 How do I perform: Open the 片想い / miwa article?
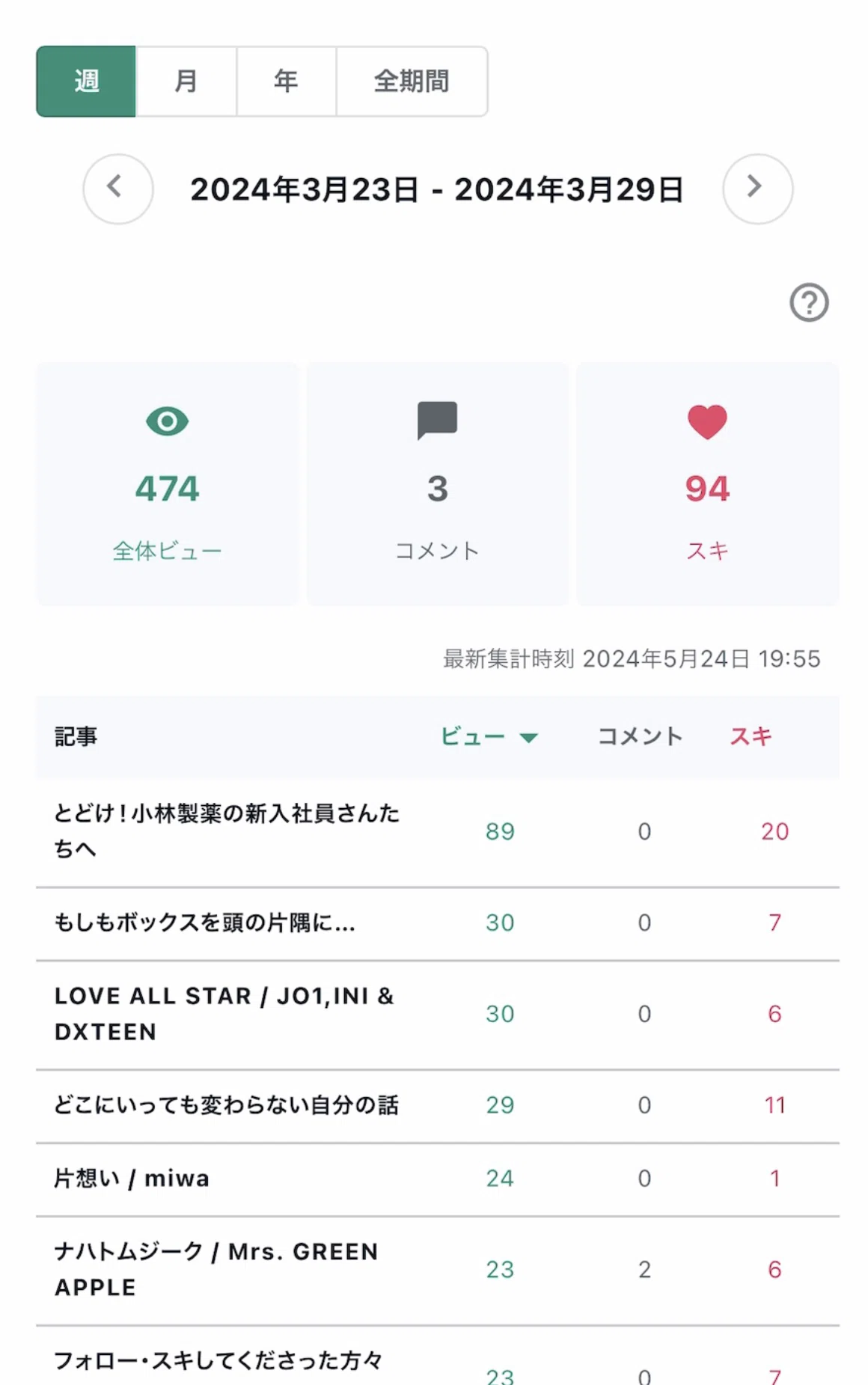pos(132,1178)
